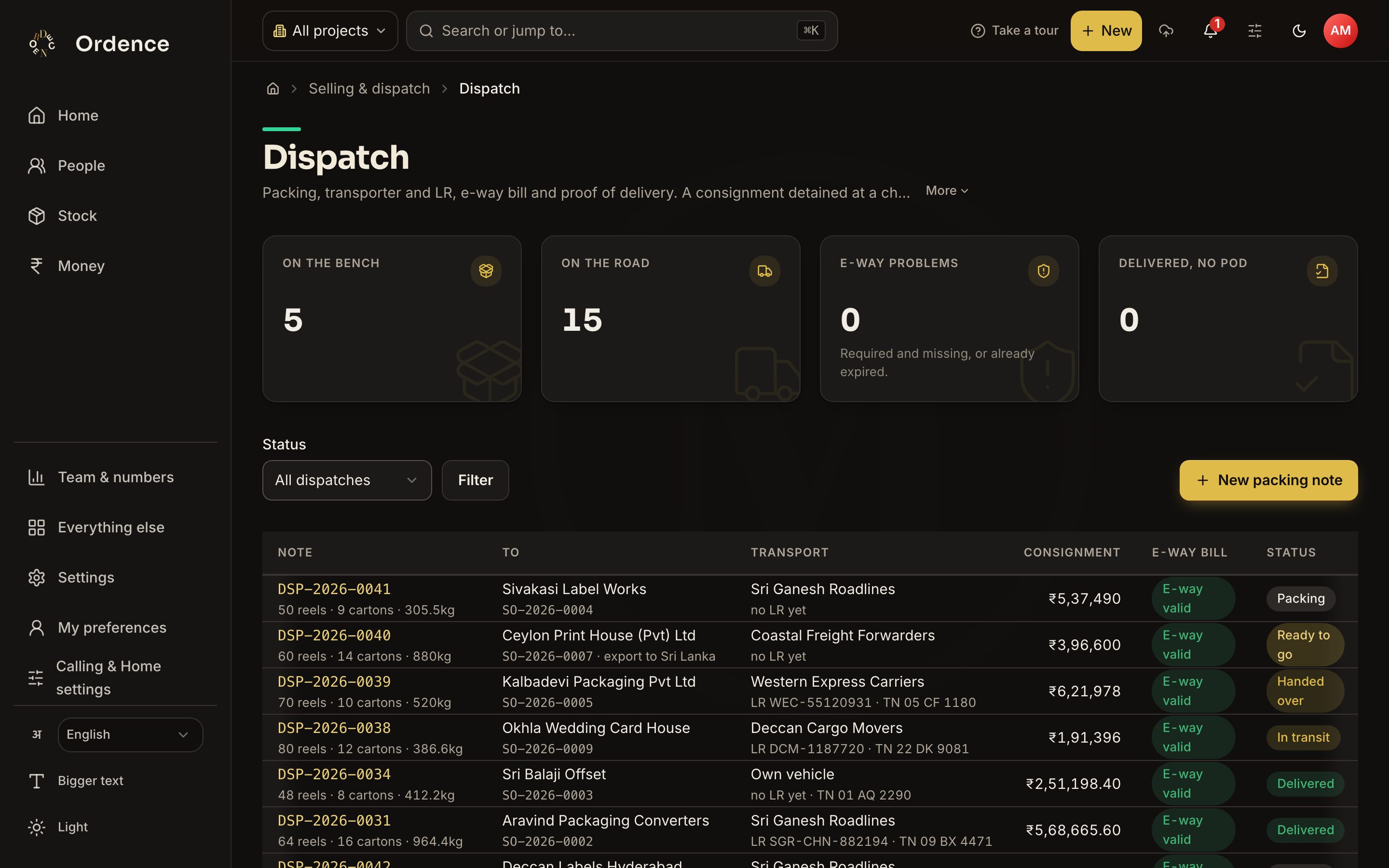Click the On the bench package icon

pos(486,271)
